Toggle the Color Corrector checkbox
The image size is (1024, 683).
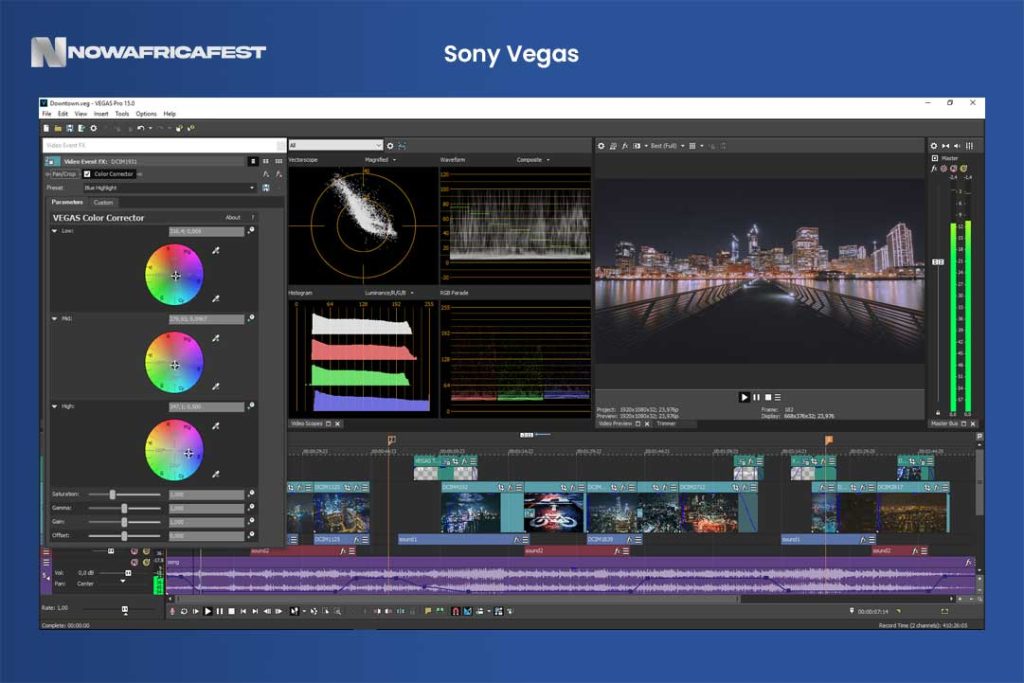[x=87, y=174]
